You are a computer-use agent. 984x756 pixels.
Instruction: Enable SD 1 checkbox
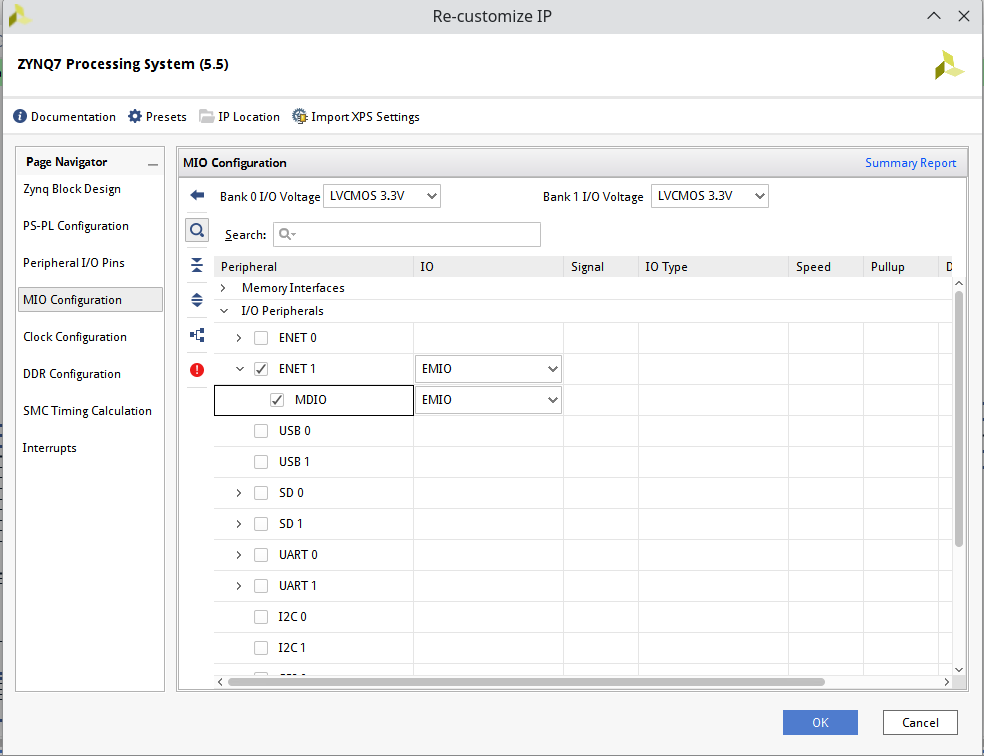(x=261, y=524)
